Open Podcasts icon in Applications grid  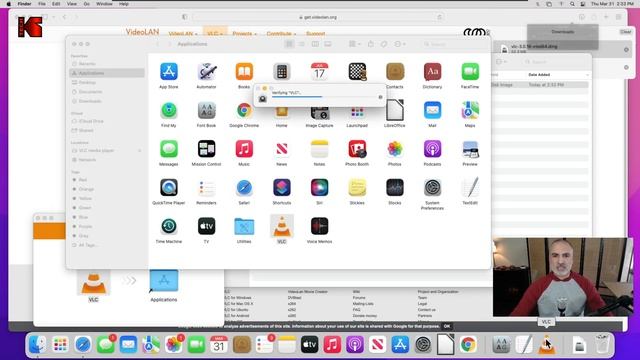pos(432,149)
